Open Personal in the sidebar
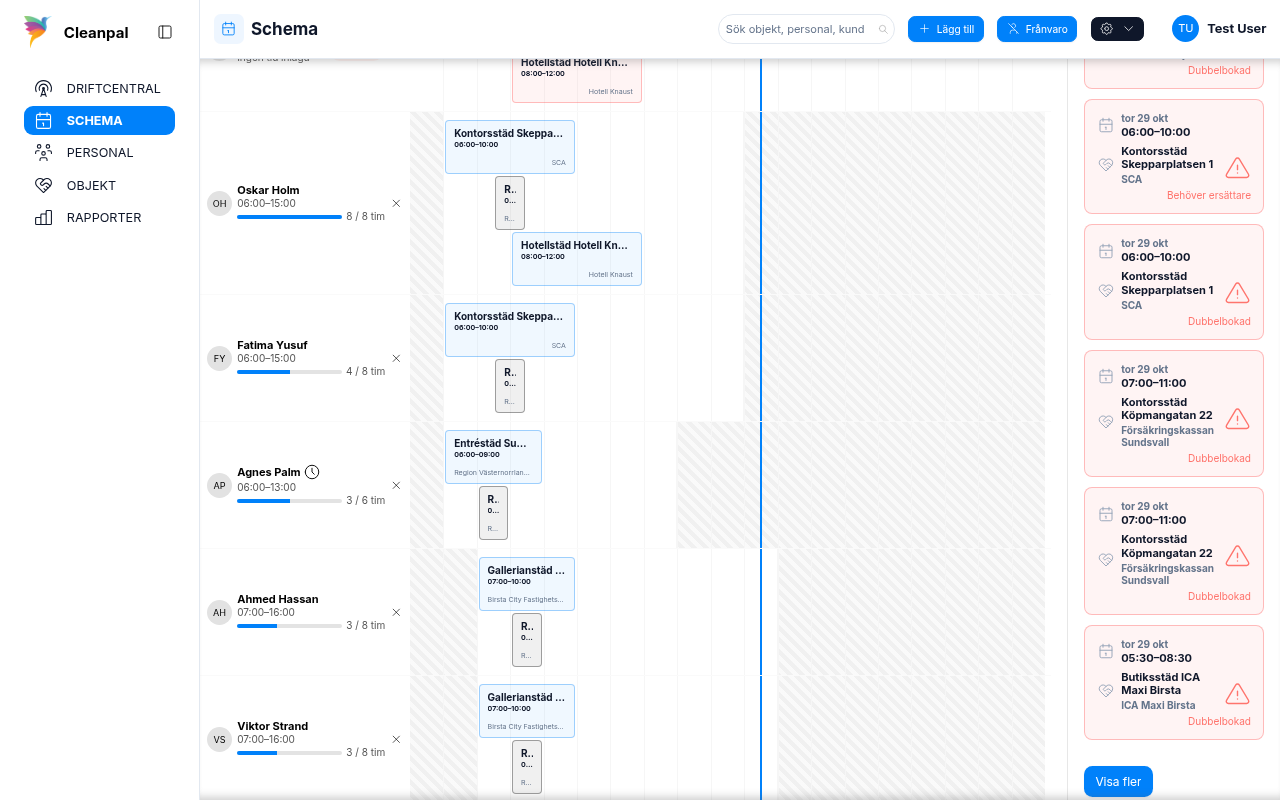 click(99, 153)
